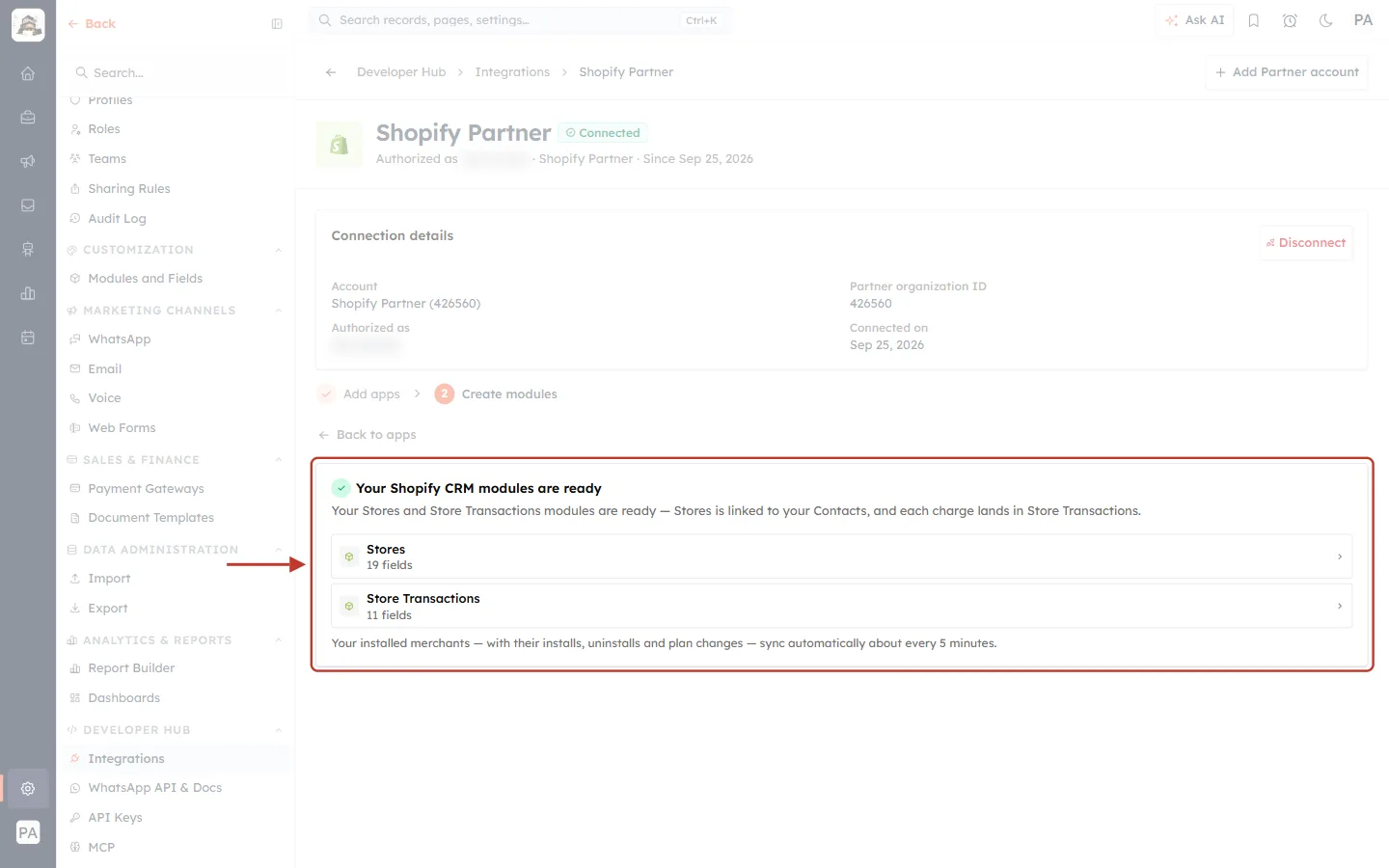Click the Add apps step
Screen dimensions: 1389x868
click(x=359, y=394)
